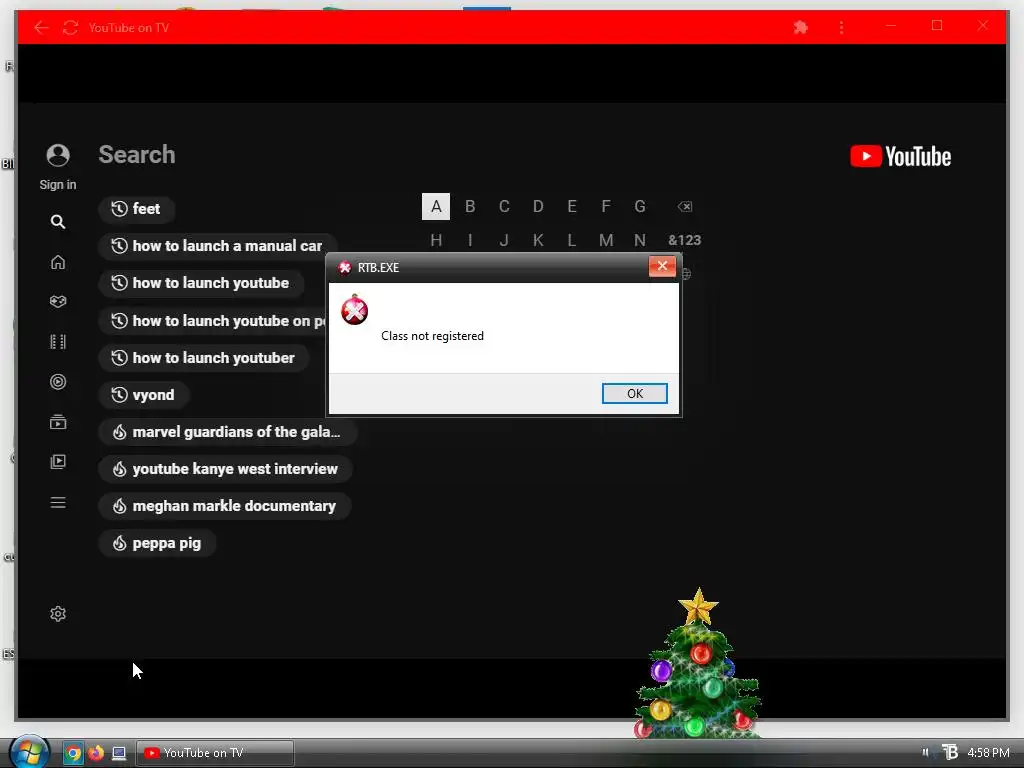Open the Gaming controller icon in sidebar

tap(58, 302)
